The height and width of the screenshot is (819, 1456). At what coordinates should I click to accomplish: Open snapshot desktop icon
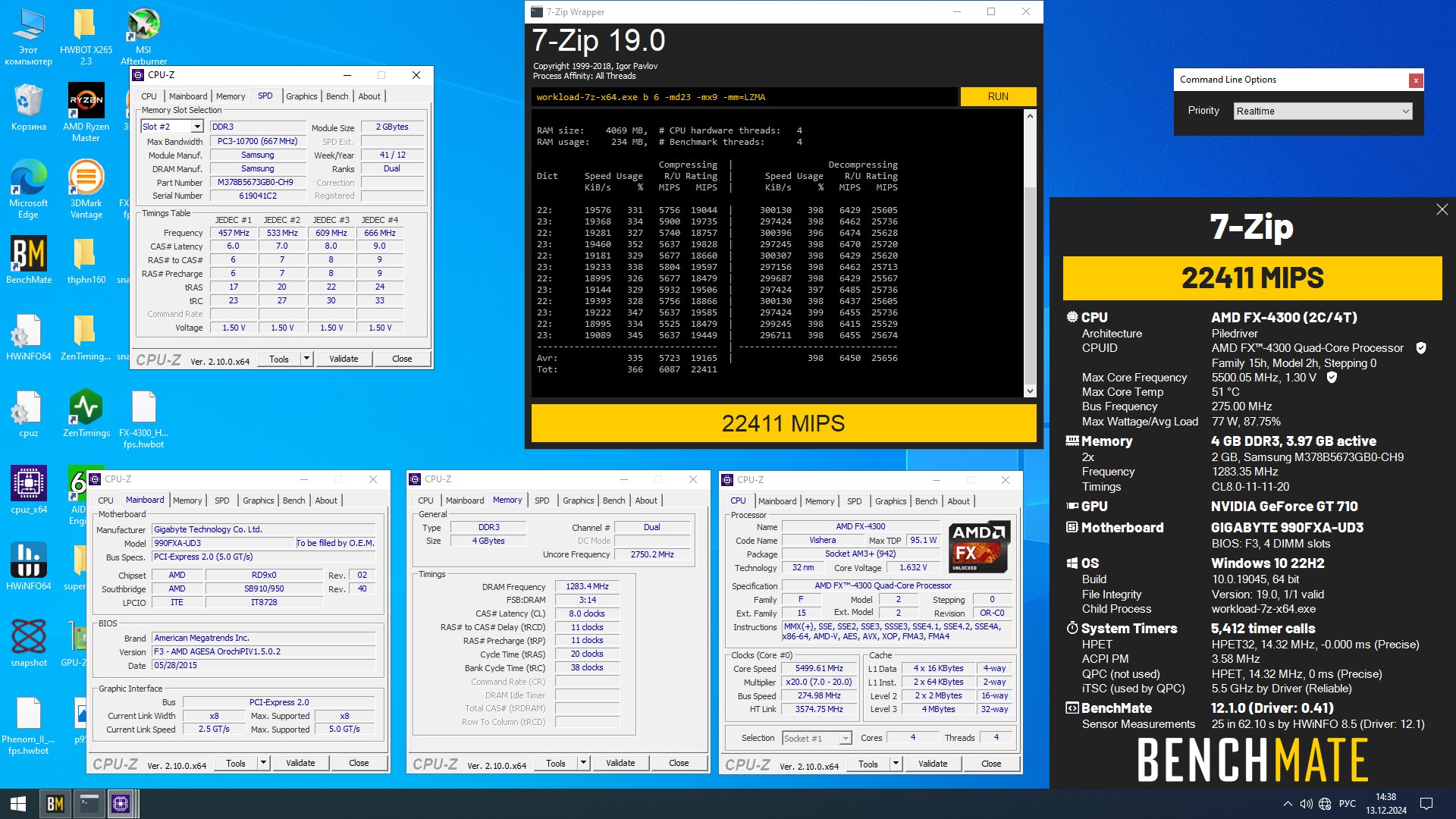tap(29, 643)
